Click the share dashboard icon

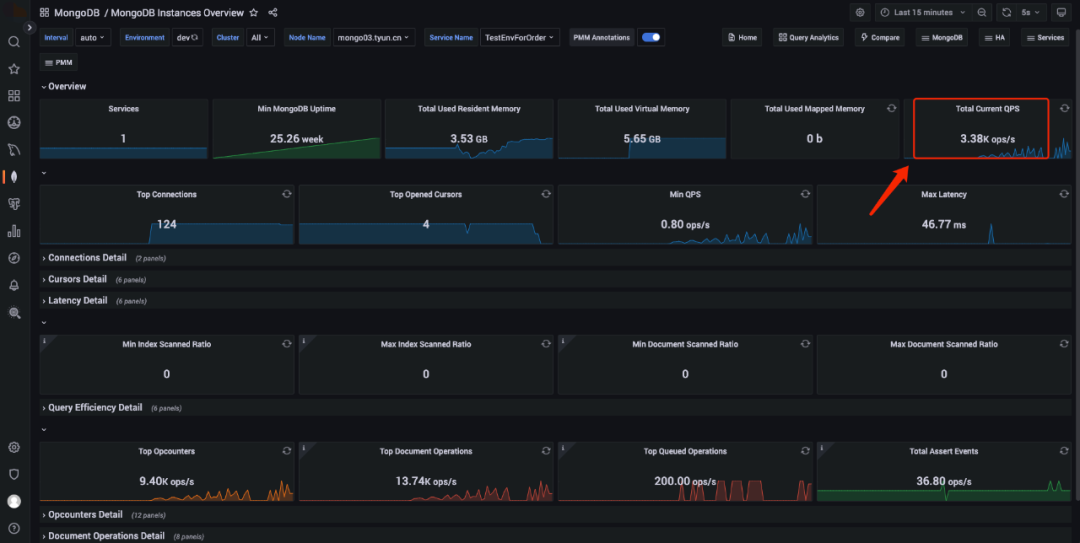click(273, 13)
